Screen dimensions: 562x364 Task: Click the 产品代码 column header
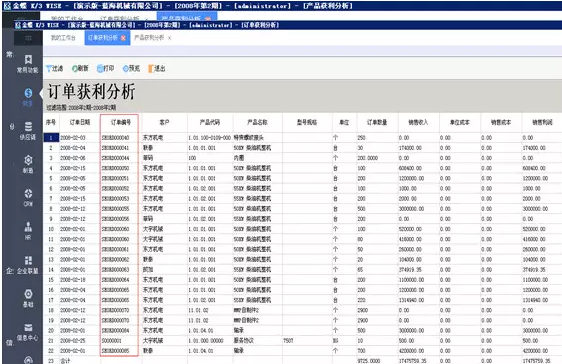point(210,122)
